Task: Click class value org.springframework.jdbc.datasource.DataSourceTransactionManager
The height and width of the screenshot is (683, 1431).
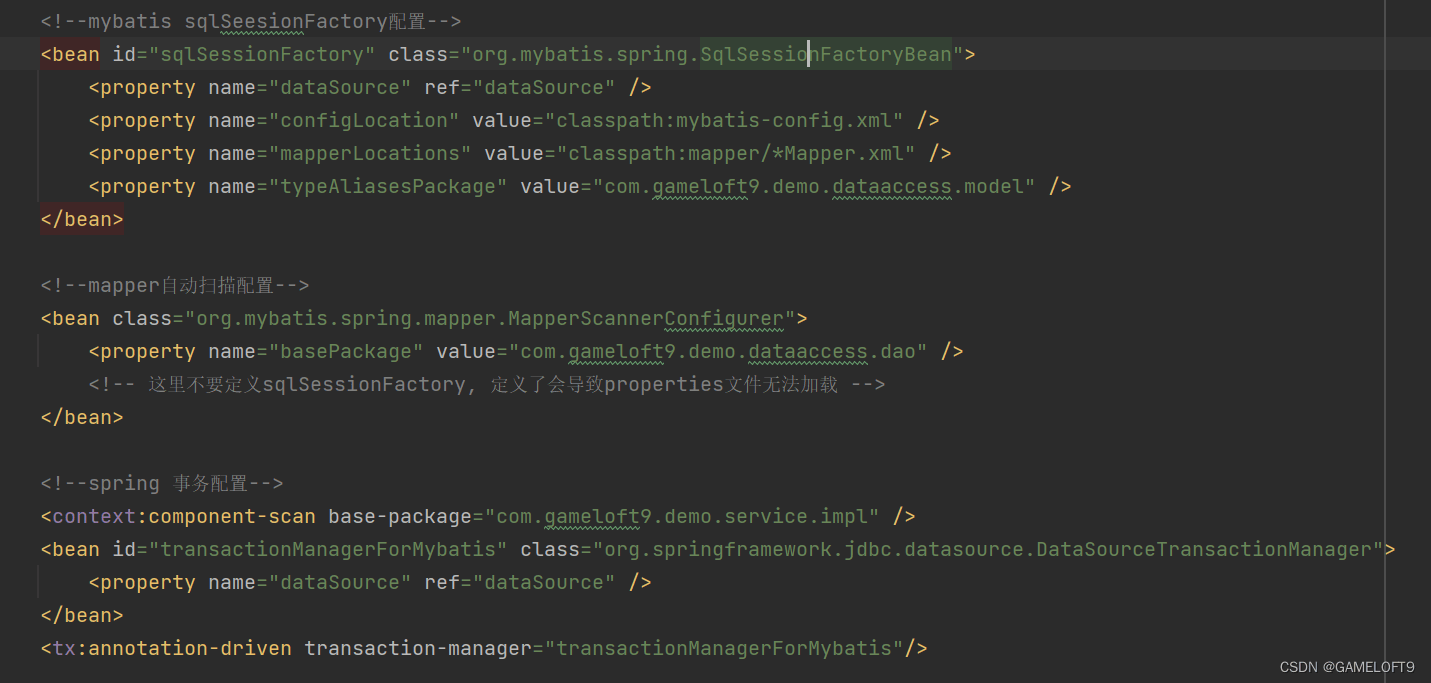Action: (x=988, y=549)
